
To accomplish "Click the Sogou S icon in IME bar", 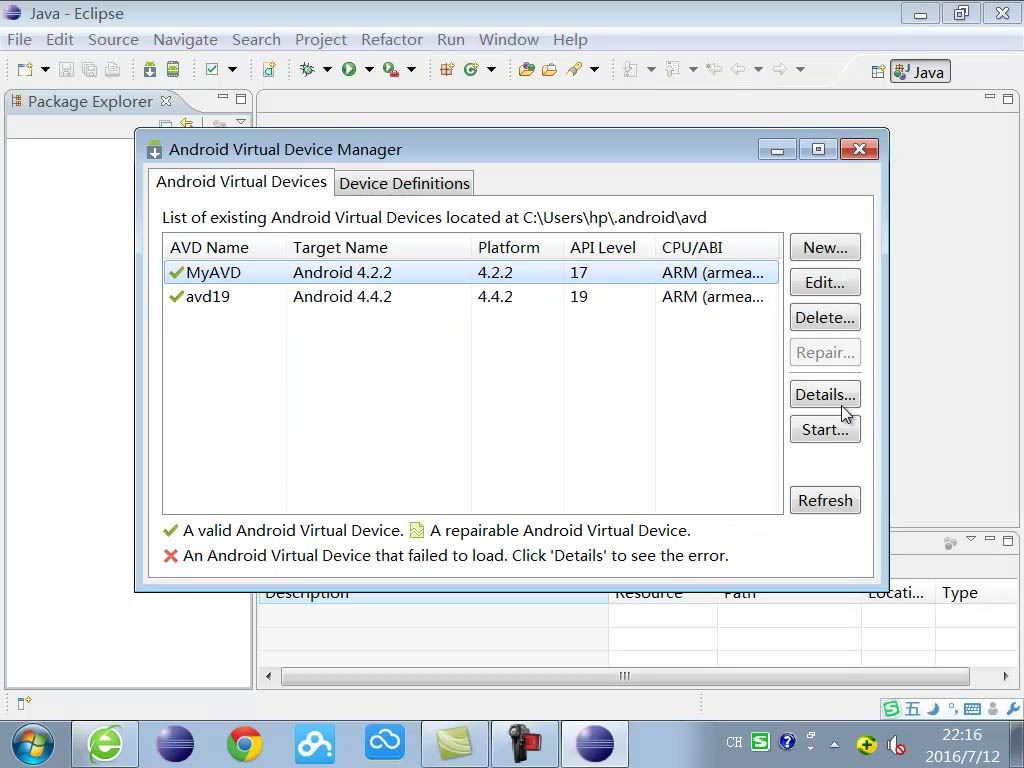I will (891, 709).
